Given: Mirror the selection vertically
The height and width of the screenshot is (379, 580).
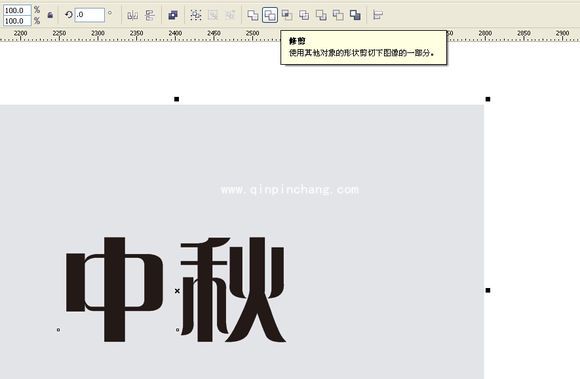Looking at the screenshot, I should coord(150,15).
